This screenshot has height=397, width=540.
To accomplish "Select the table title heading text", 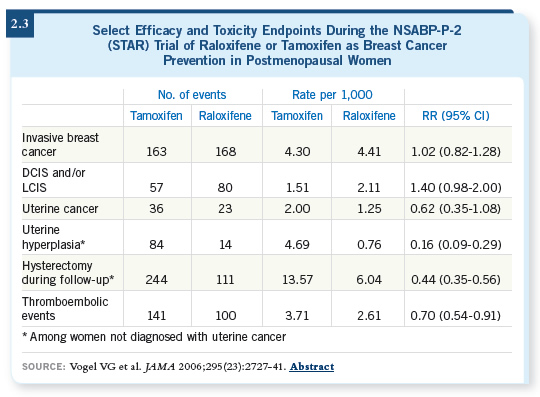I will [277, 45].
